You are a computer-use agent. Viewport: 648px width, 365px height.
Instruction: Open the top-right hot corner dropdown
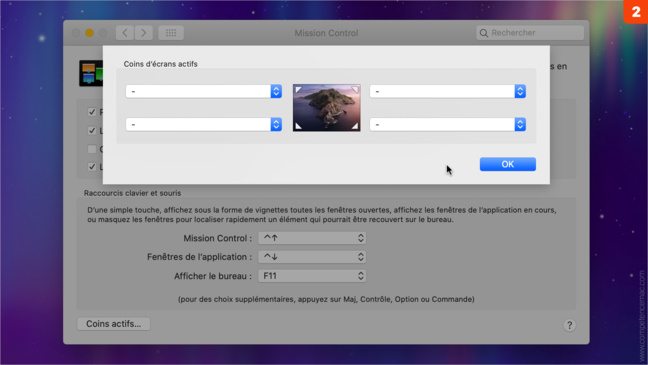click(448, 91)
